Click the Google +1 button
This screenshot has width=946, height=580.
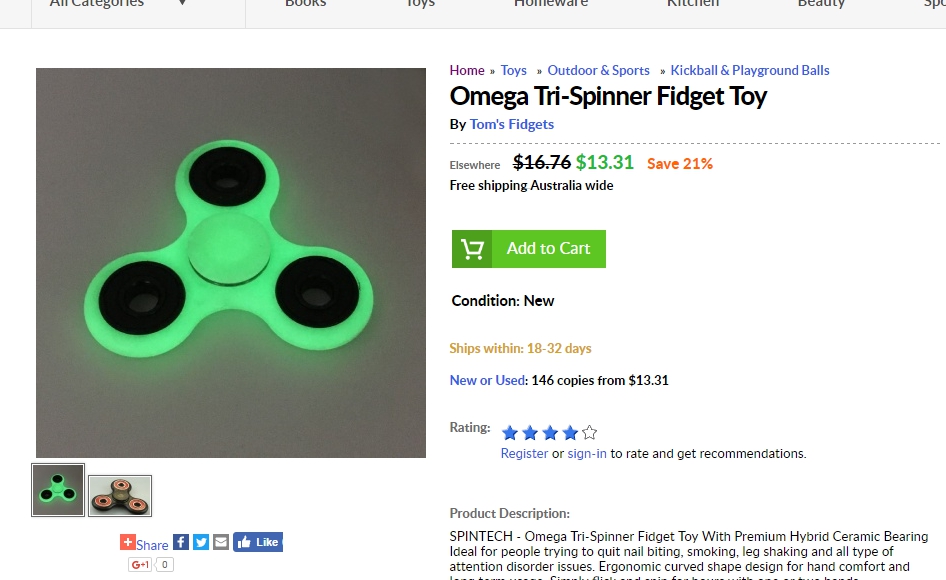pos(140,565)
